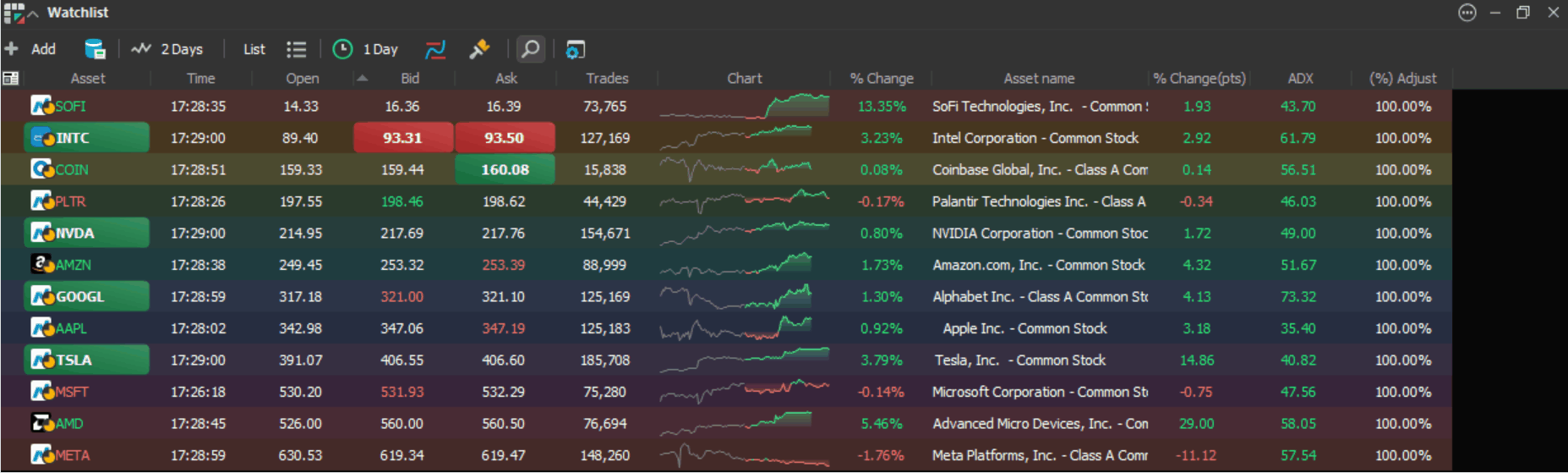The image size is (1568, 473).
Task: Click the INTC asset logo icon
Action: 42,138
